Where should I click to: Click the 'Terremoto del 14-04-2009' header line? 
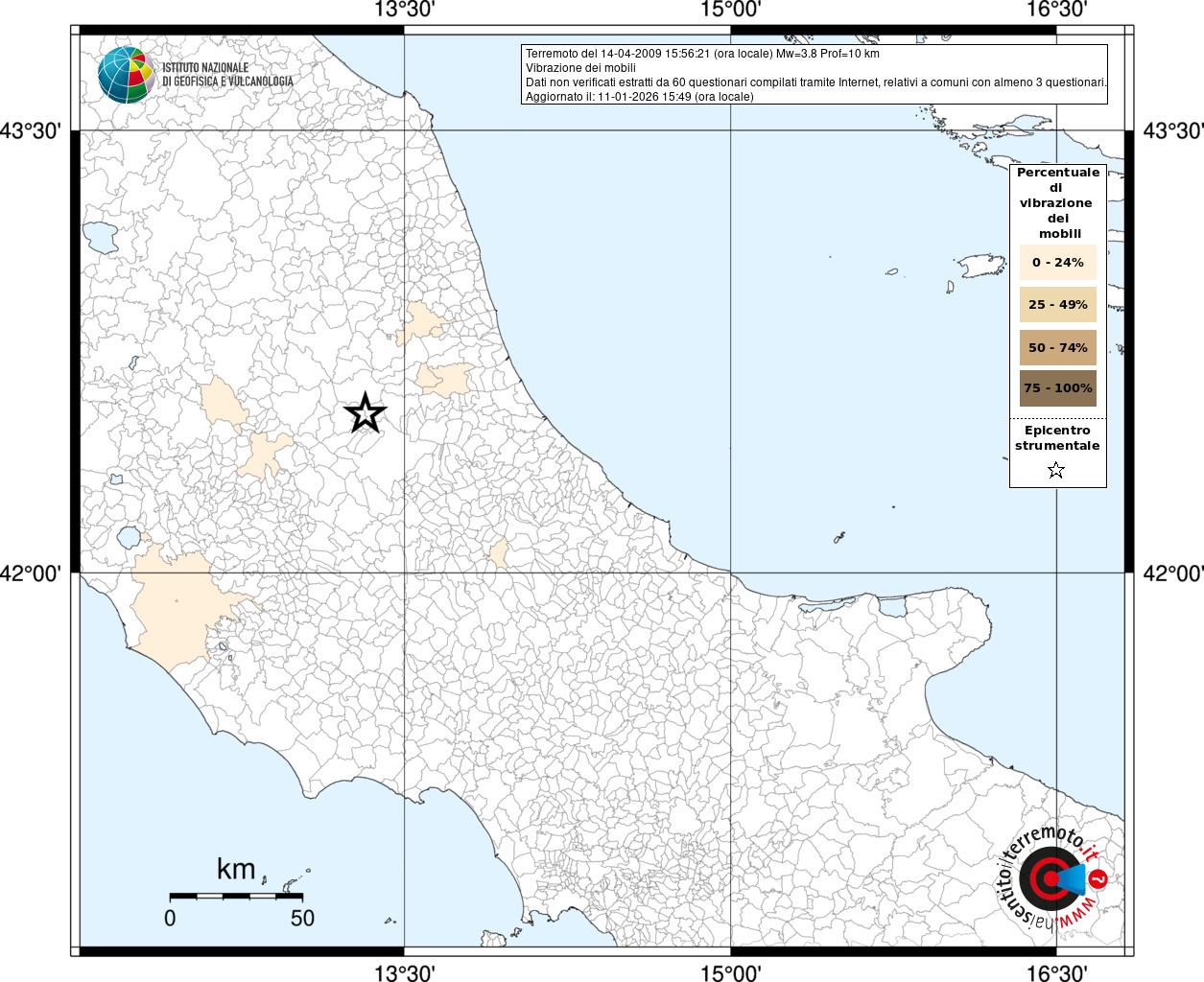702,54
